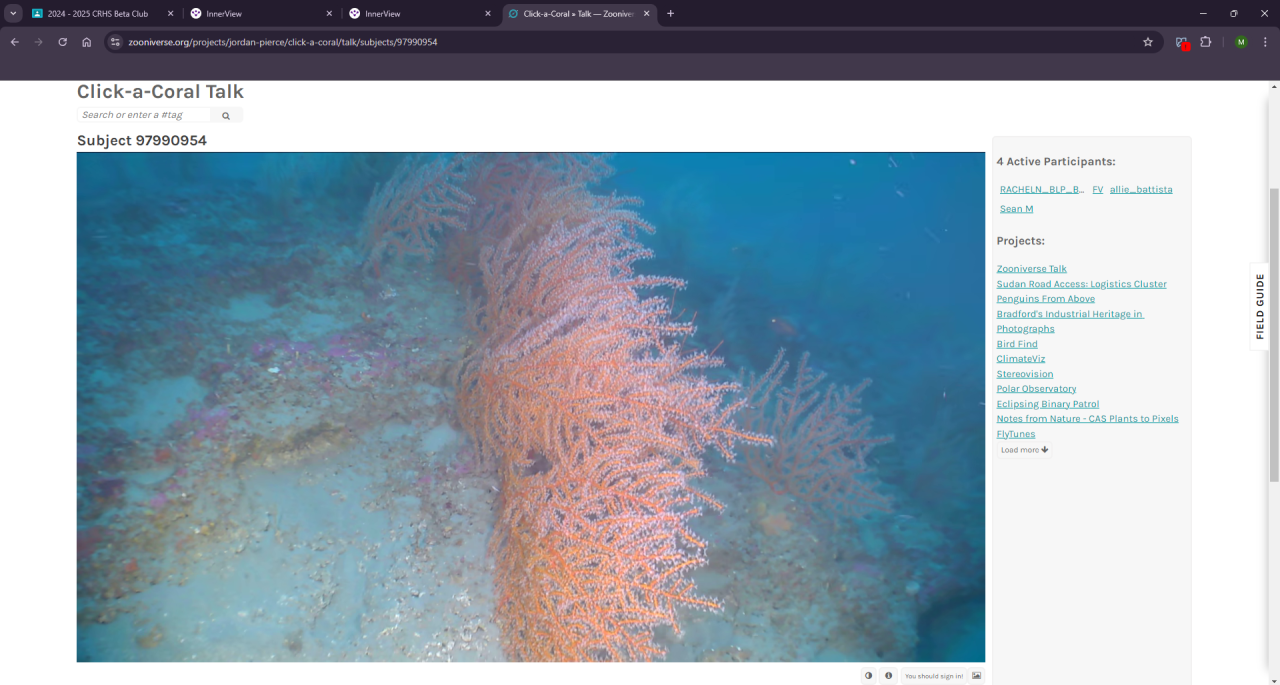Open the Eclipsing Binary Patrol link
The image size is (1280, 685).
click(x=1048, y=404)
